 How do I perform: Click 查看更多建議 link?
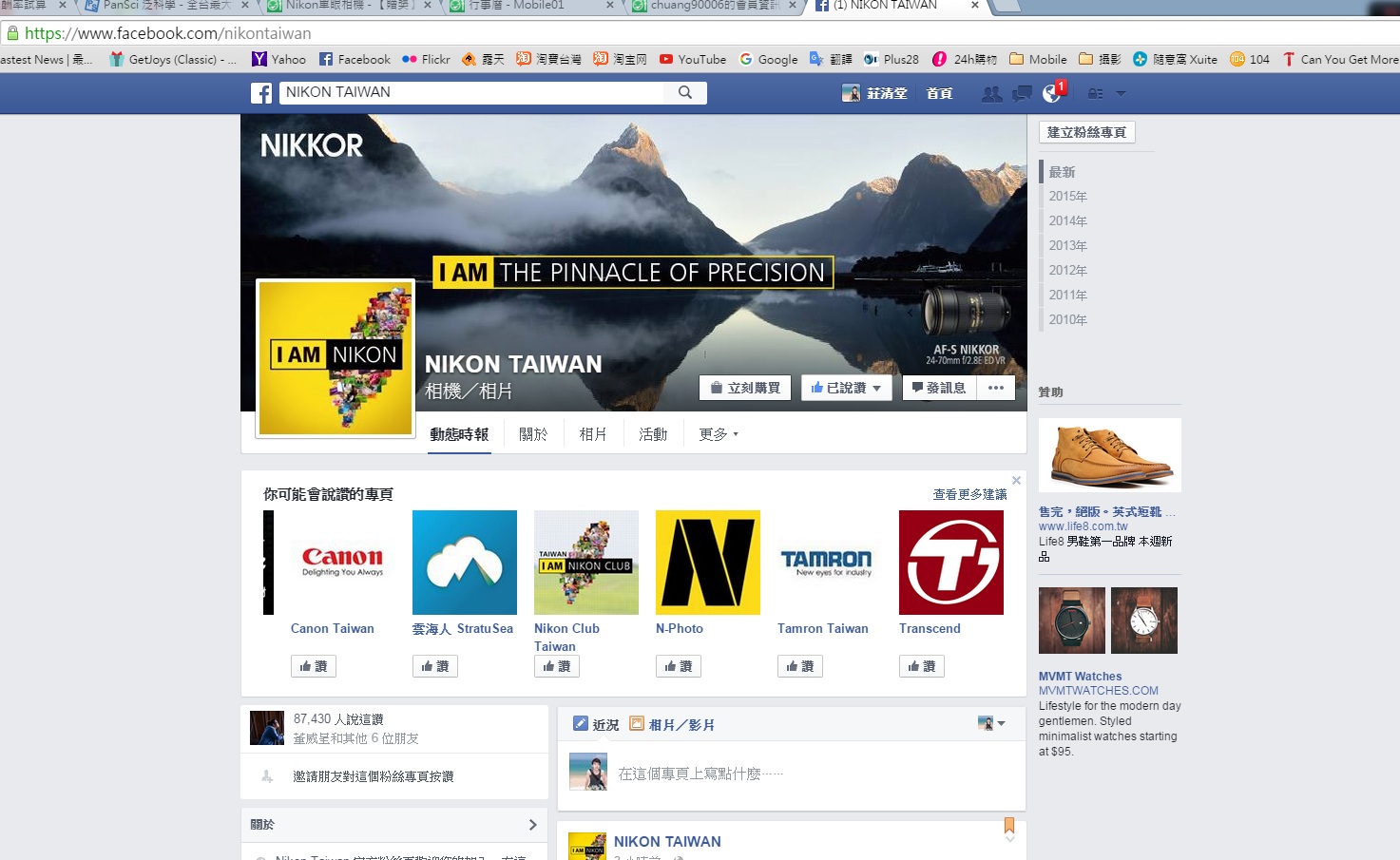[969, 494]
